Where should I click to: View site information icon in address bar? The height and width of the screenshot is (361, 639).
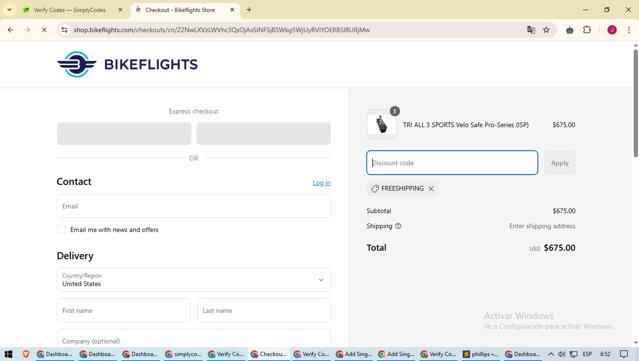(x=64, y=30)
